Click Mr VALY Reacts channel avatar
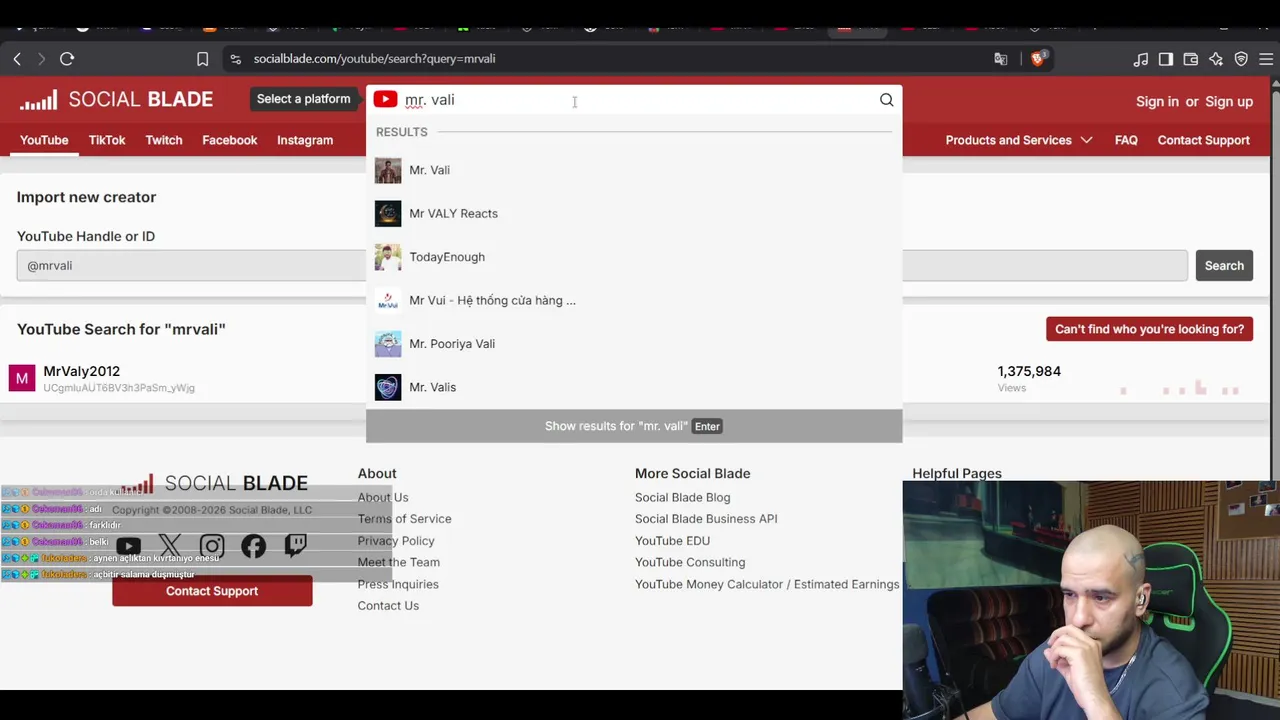 point(388,213)
